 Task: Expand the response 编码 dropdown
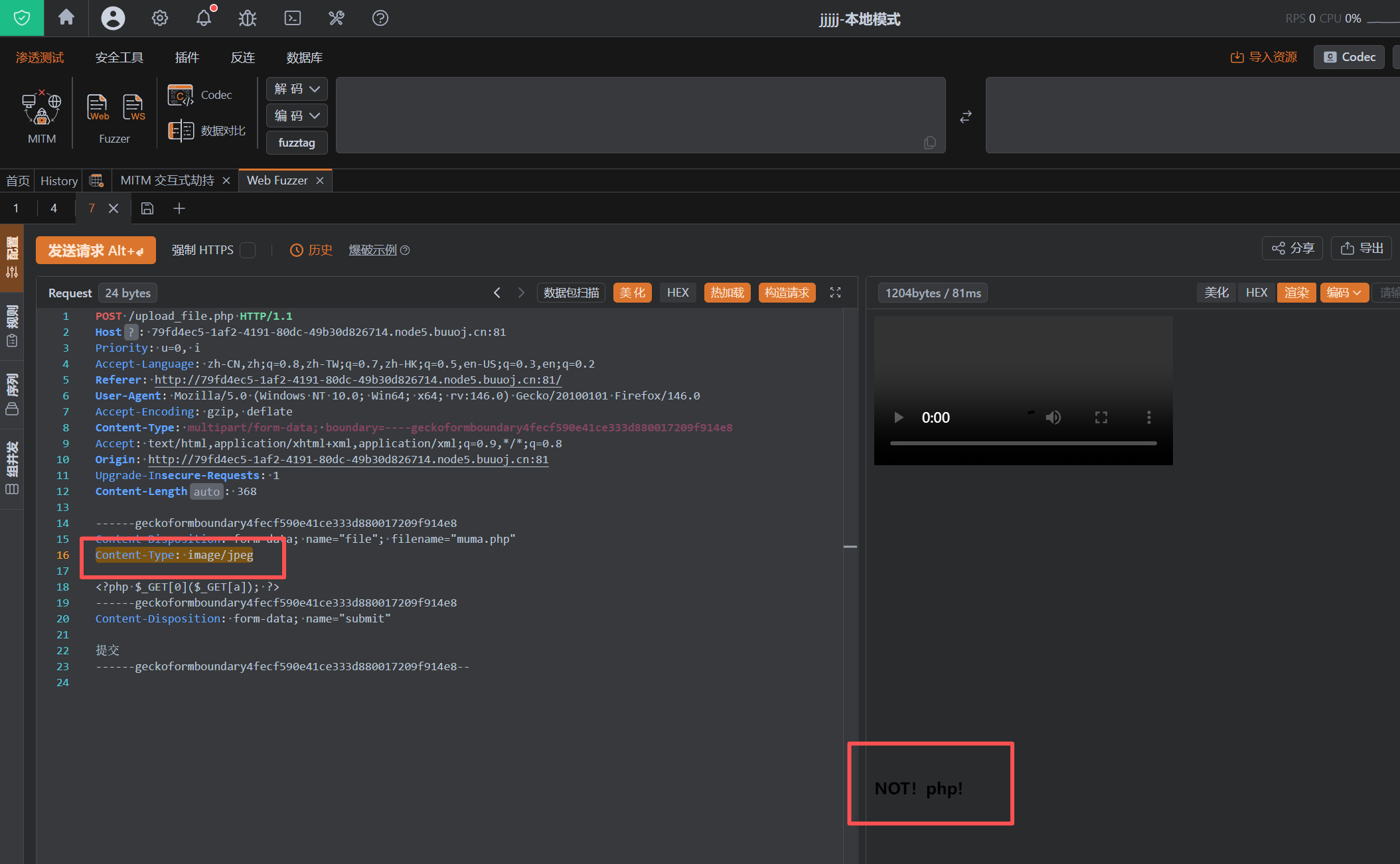click(1344, 293)
